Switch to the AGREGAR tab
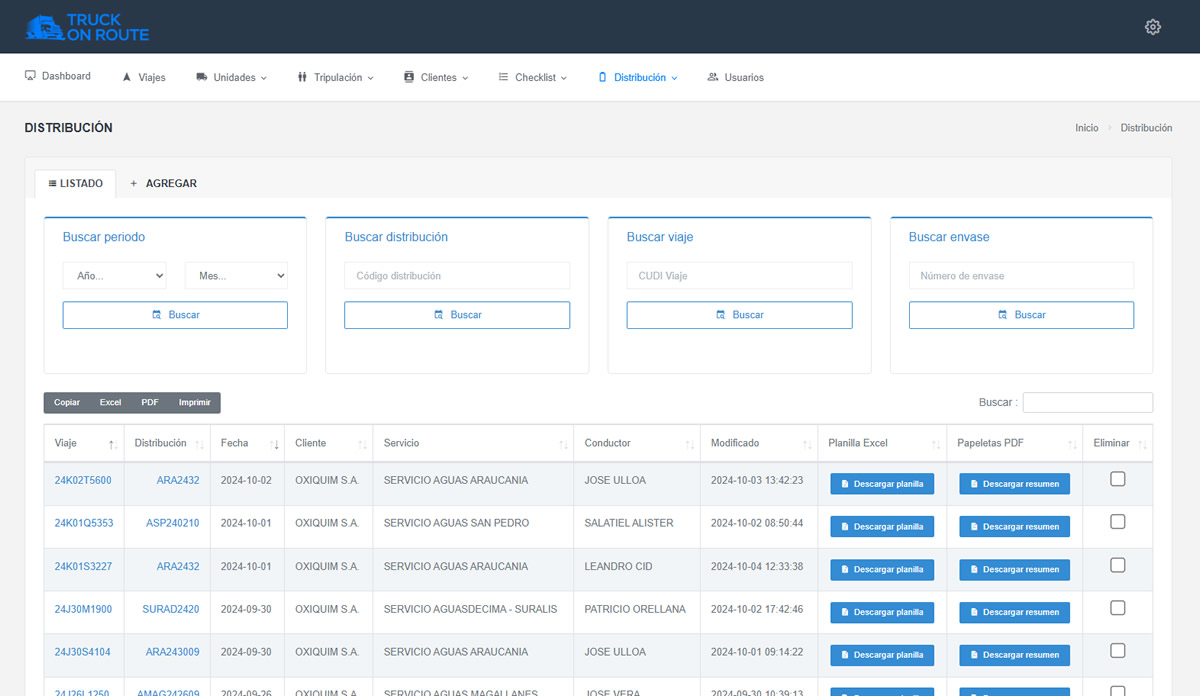1200x696 pixels. 163,184
